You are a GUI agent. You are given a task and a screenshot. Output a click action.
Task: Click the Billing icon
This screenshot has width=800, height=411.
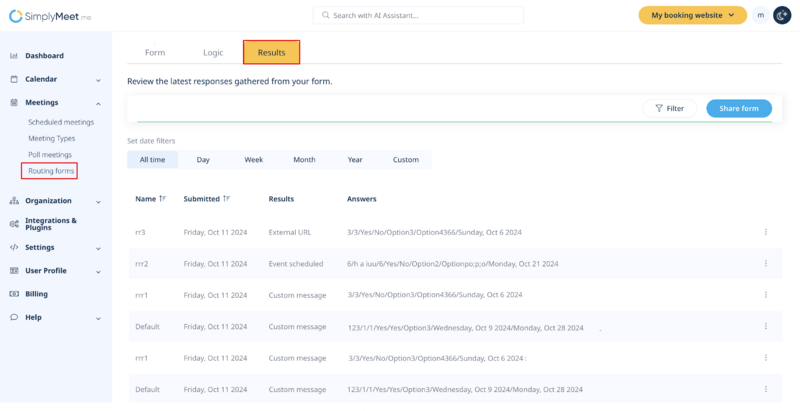click(x=14, y=294)
